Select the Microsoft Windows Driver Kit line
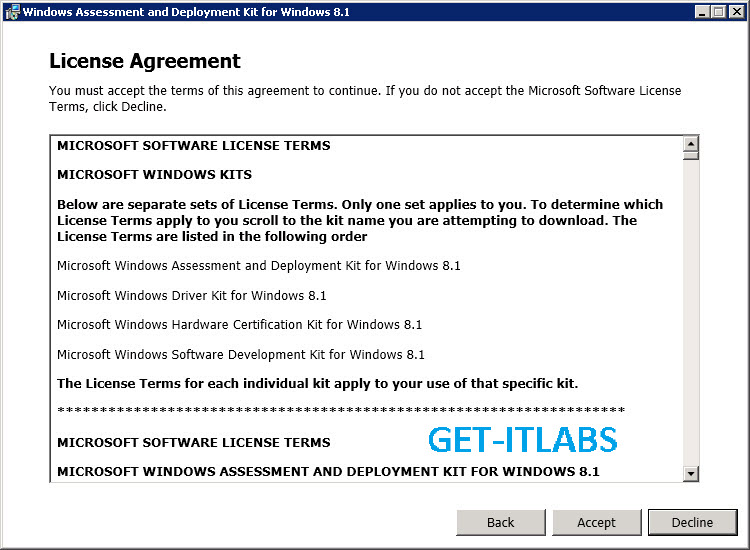 191,296
